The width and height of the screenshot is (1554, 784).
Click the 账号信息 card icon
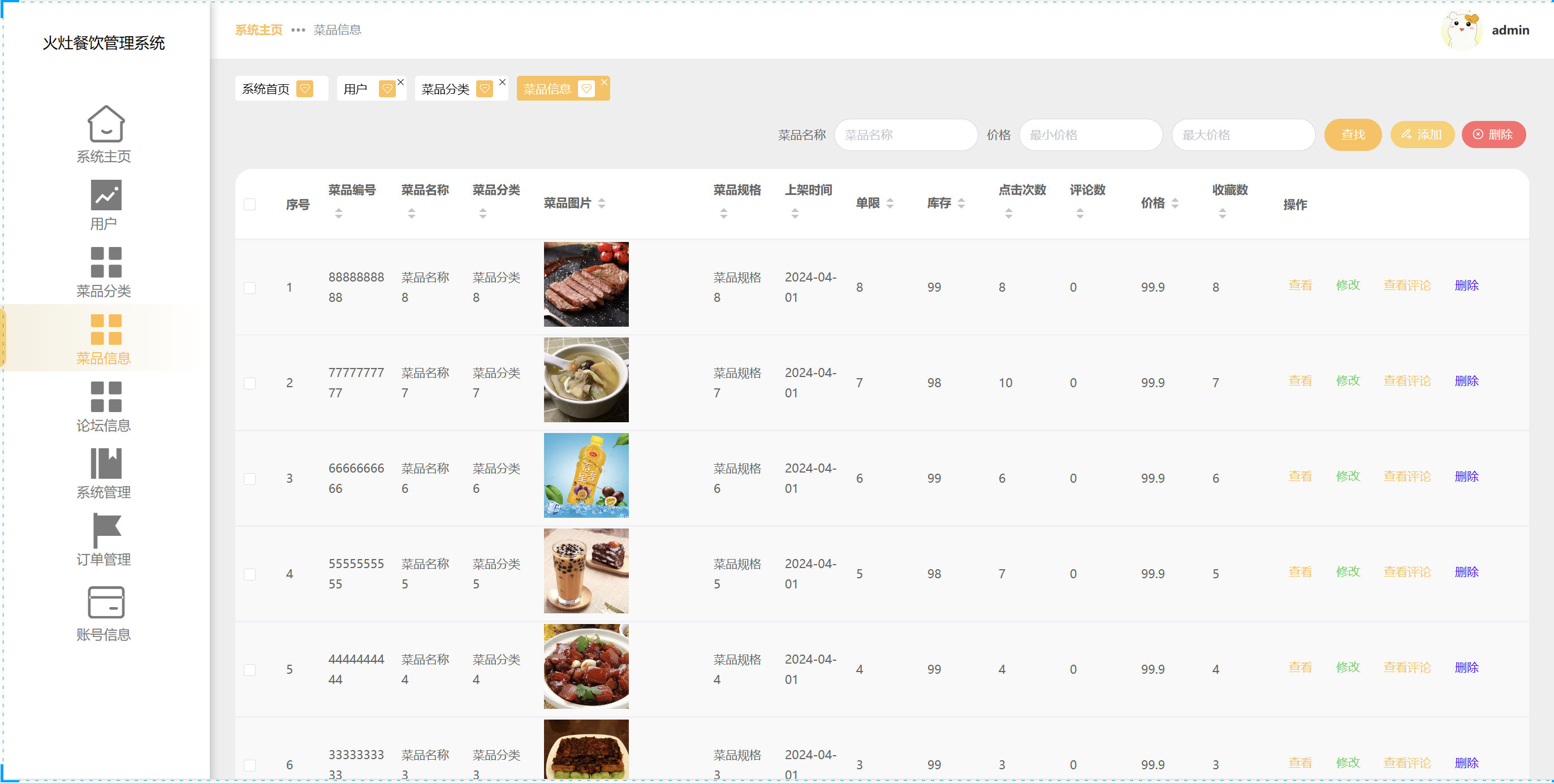tap(106, 602)
